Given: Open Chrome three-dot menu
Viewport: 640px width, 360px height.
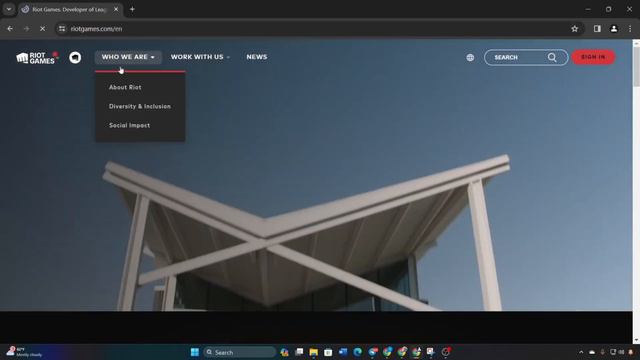Looking at the screenshot, I should click(x=630, y=29).
